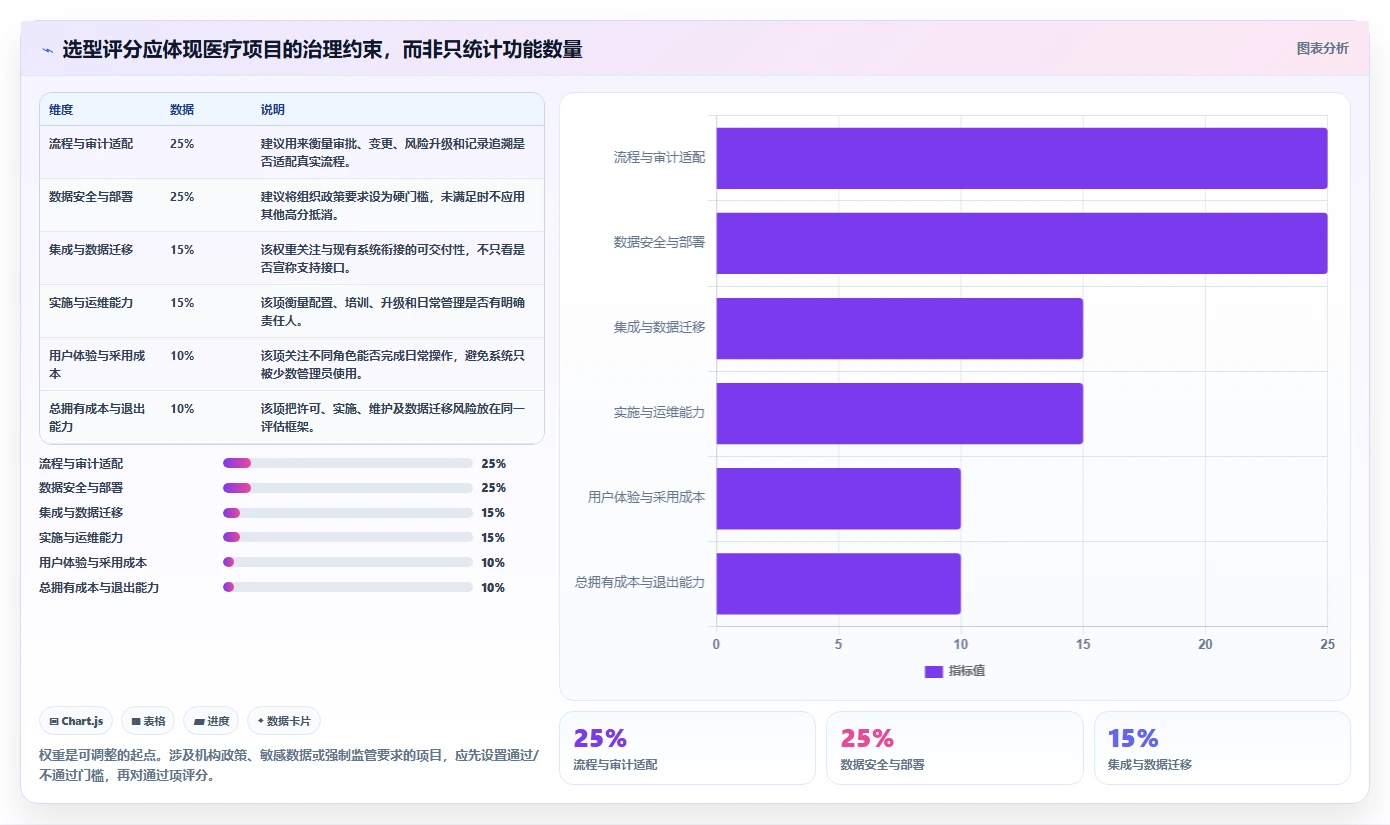Viewport: 1390px width, 825px height.
Task: Click the pink 25% 数据安全与部署 data card
Action: click(954, 748)
